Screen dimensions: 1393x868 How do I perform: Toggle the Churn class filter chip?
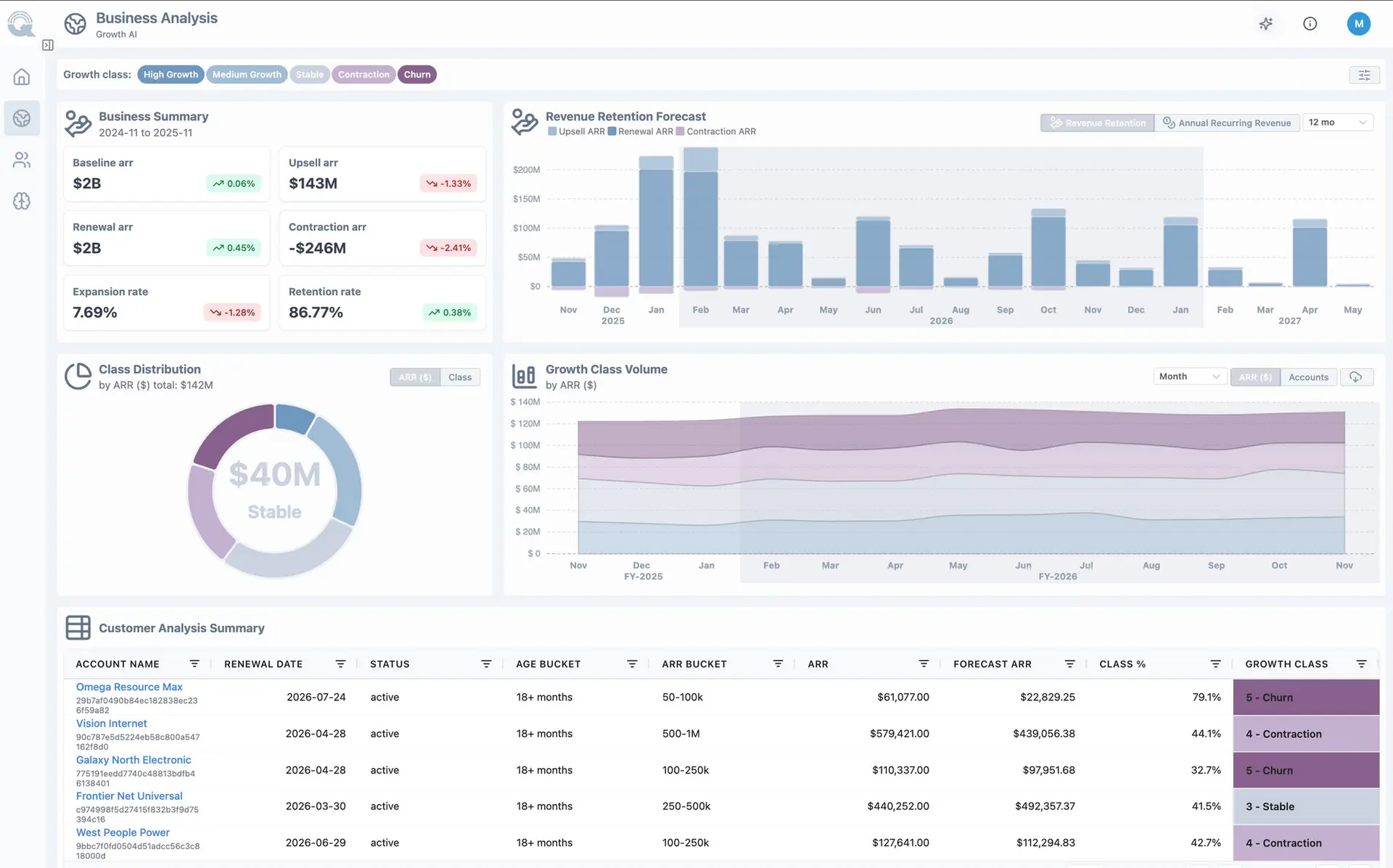tap(417, 75)
